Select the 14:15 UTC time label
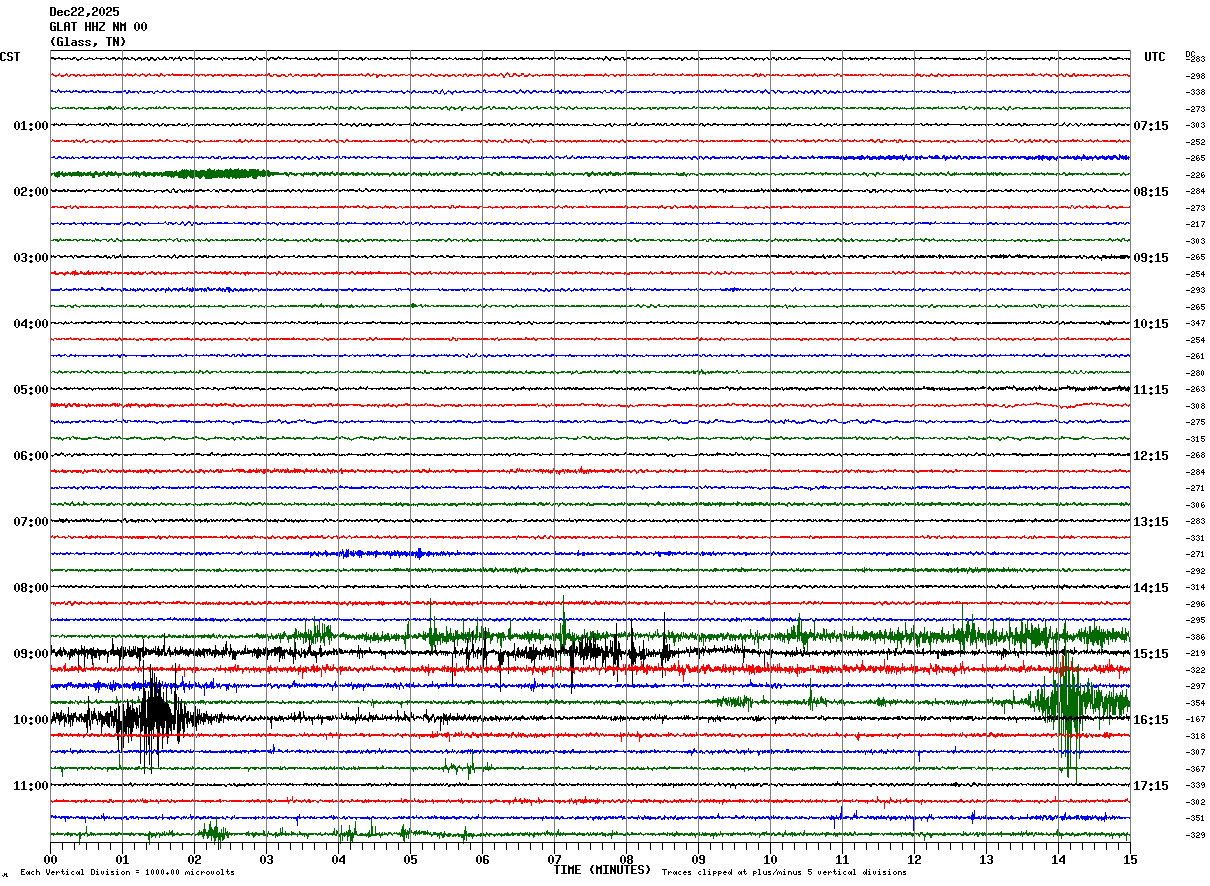 point(1151,588)
